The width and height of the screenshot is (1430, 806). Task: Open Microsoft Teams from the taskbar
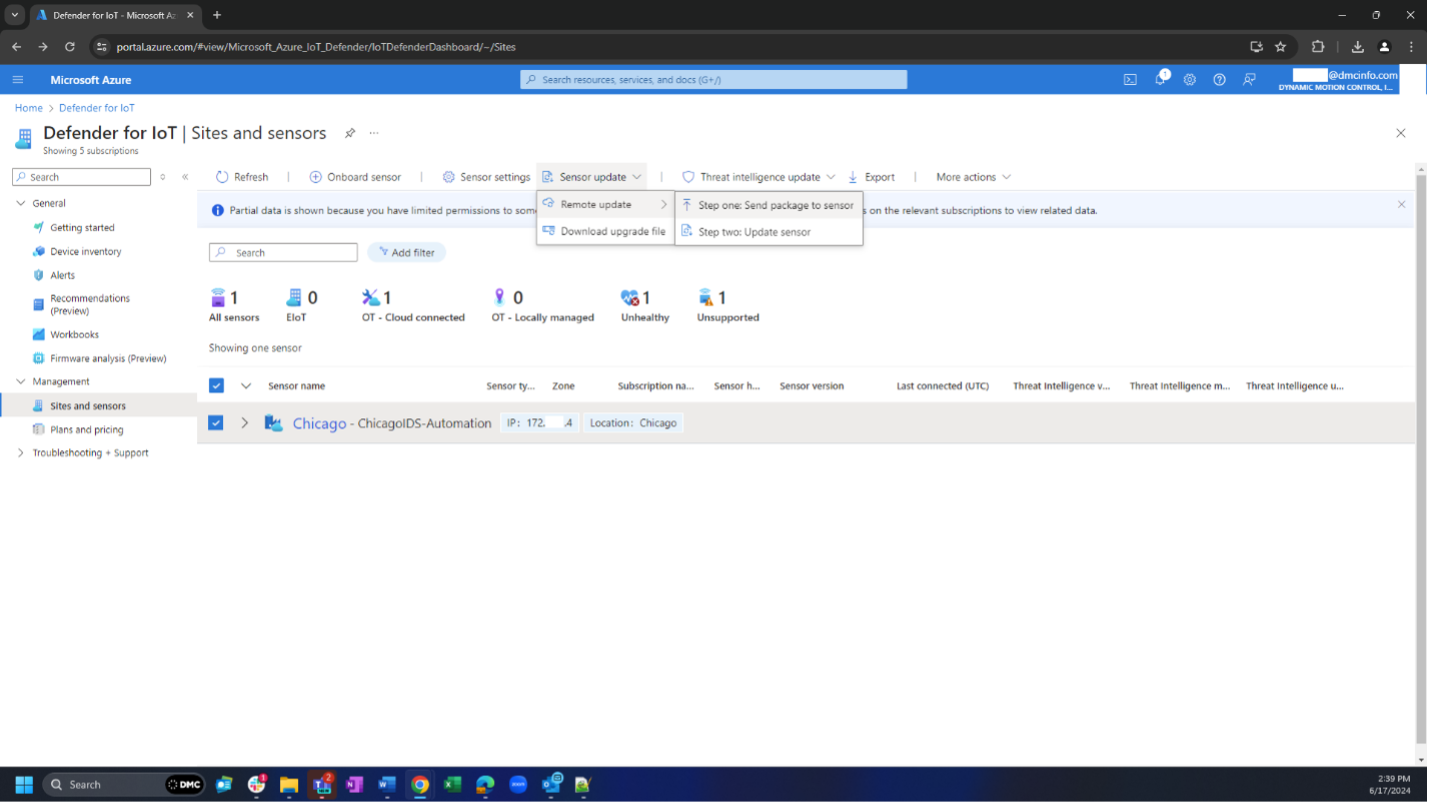[322, 784]
